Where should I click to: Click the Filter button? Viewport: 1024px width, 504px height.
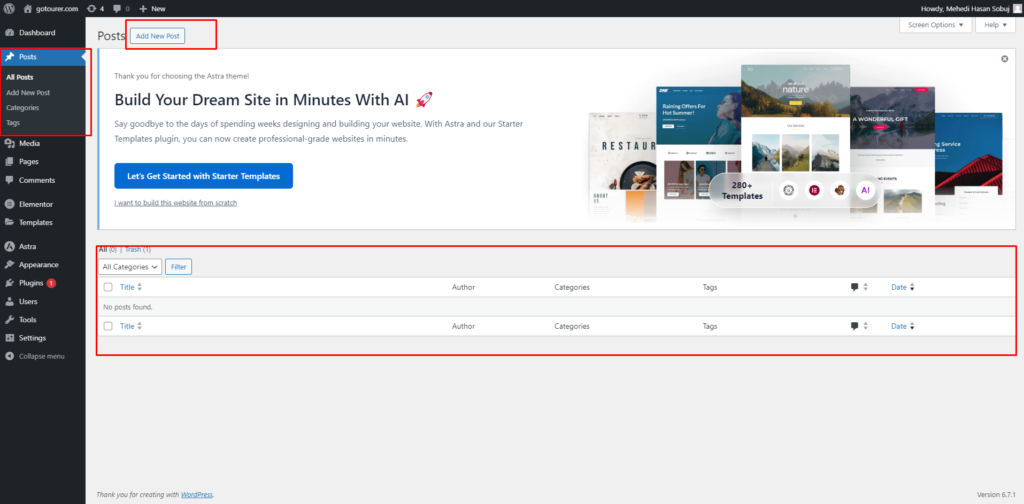[178, 266]
